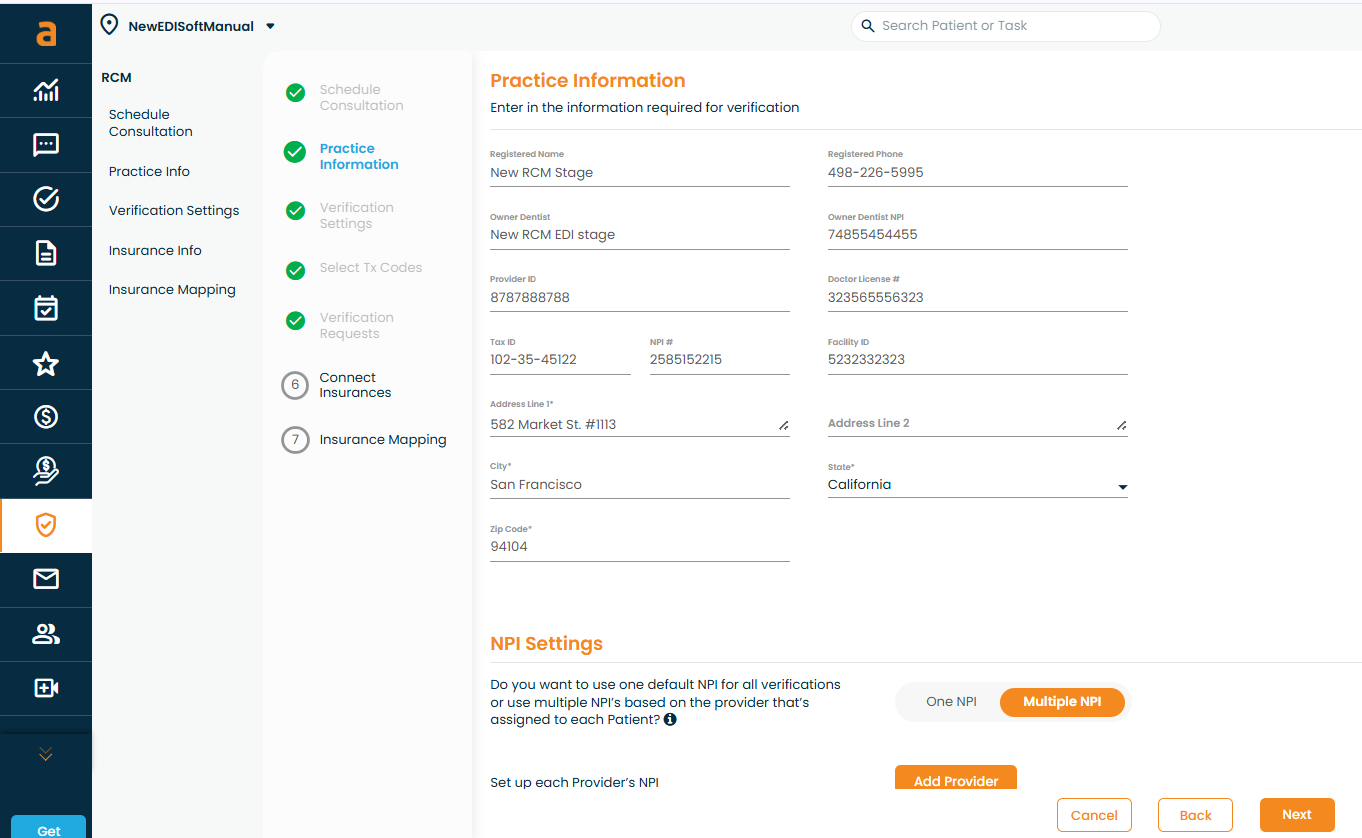
Task: Open the State dropdown showing California
Action: (977, 485)
